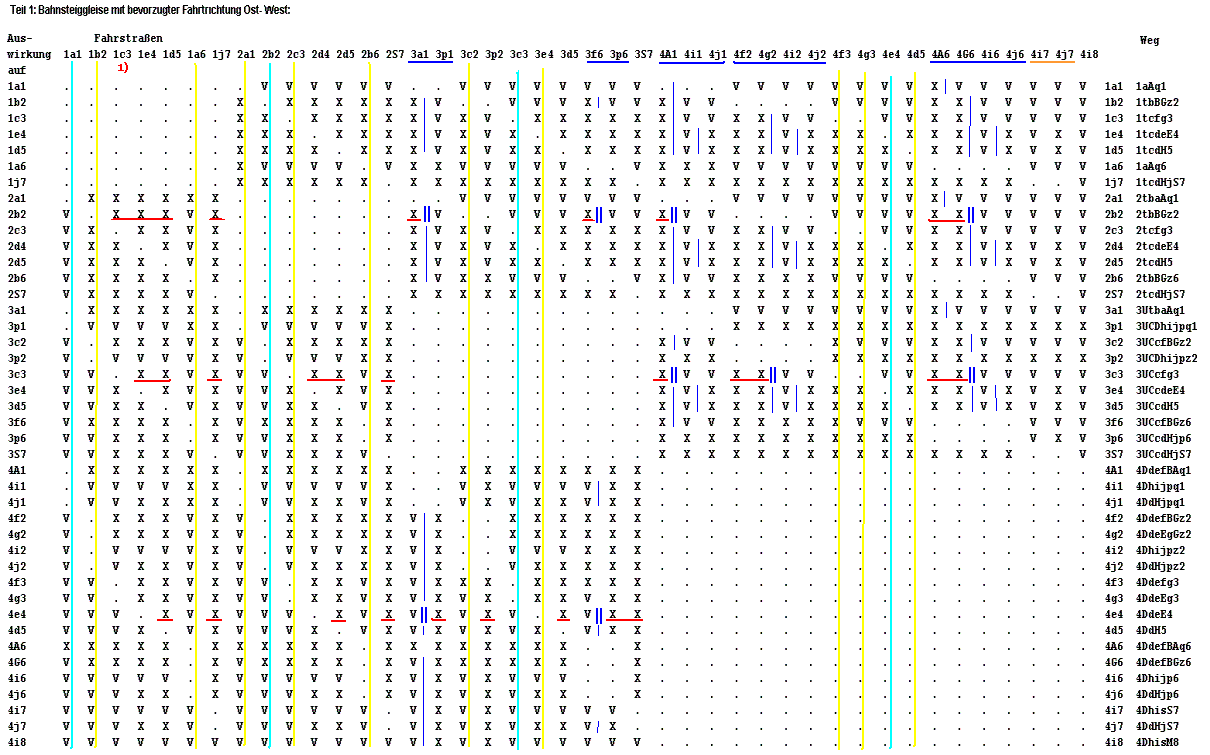The width and height of the screenshot is (1210, 755).
Task: Click the top column header '4f2'
Action: click(743, 54)
